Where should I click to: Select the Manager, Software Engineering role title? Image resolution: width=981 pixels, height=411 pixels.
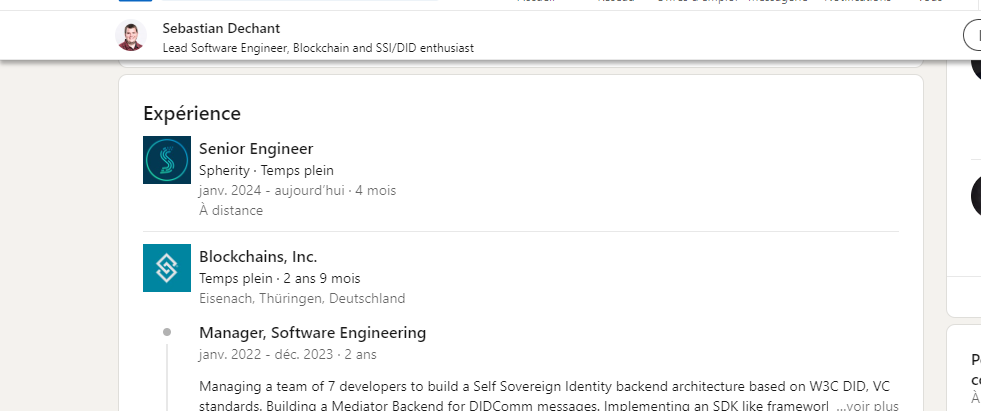pos(312,333)
